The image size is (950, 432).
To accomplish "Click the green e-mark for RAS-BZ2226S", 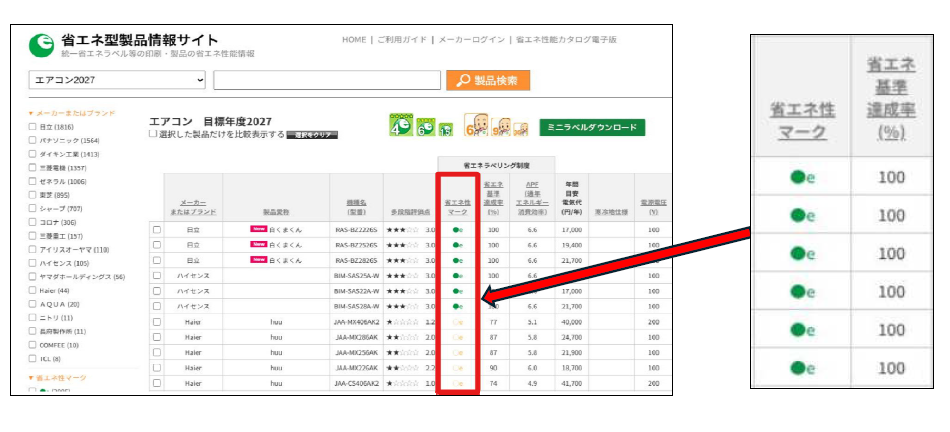I will [x=458, y=230].
